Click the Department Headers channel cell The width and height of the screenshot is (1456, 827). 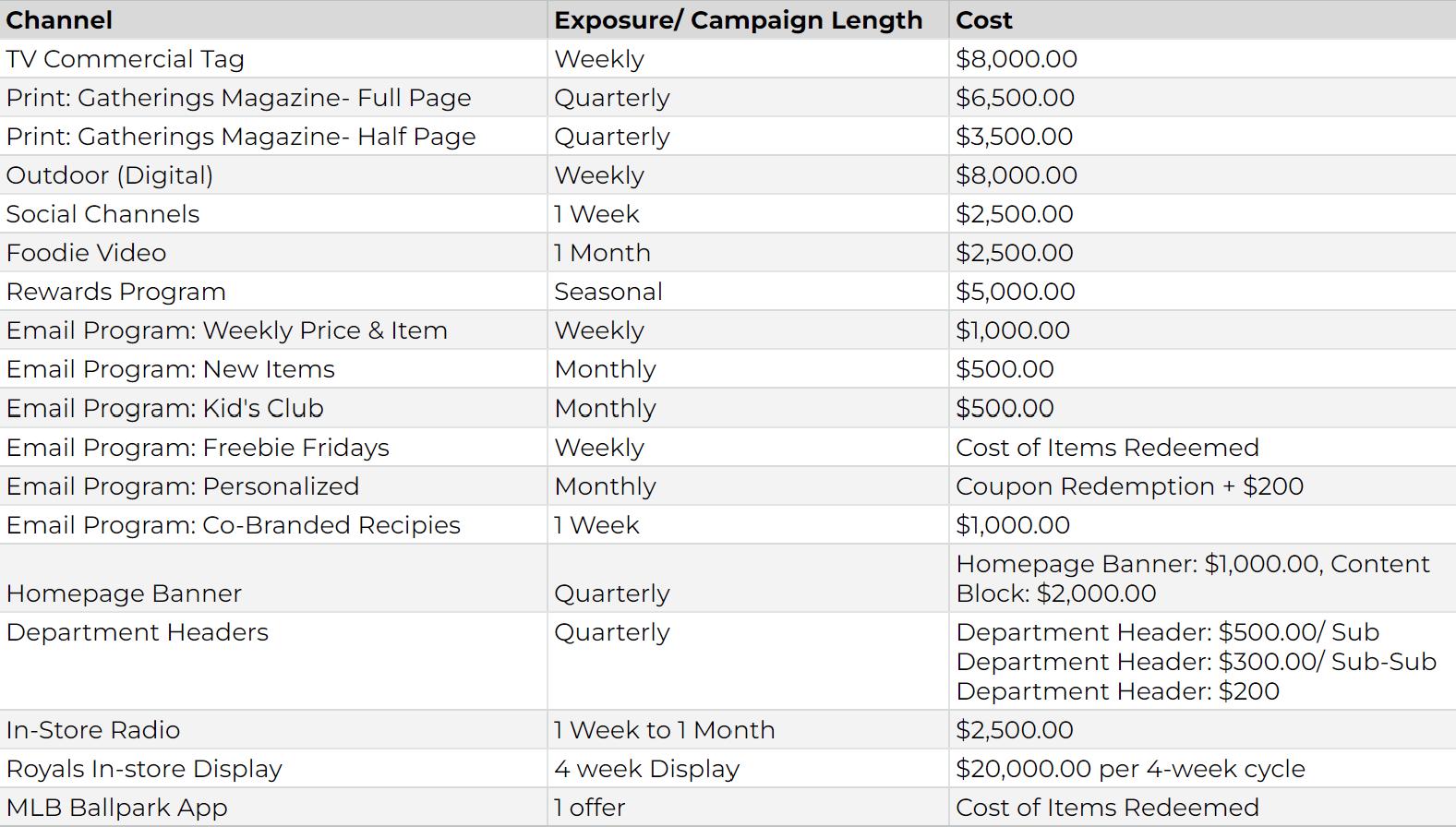(x=137, y=632)
